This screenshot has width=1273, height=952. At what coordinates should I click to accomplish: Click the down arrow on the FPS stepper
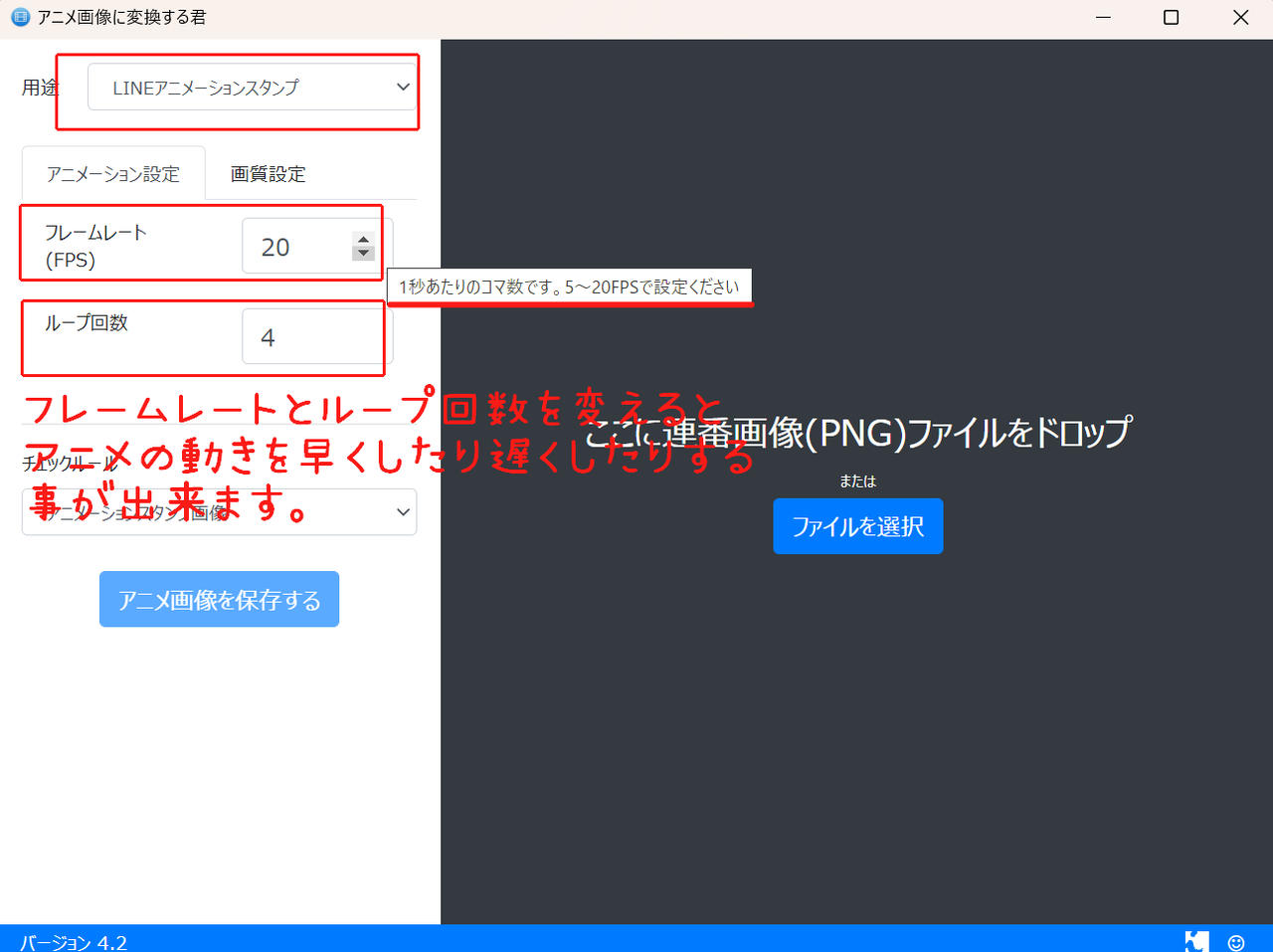point(362,255)
